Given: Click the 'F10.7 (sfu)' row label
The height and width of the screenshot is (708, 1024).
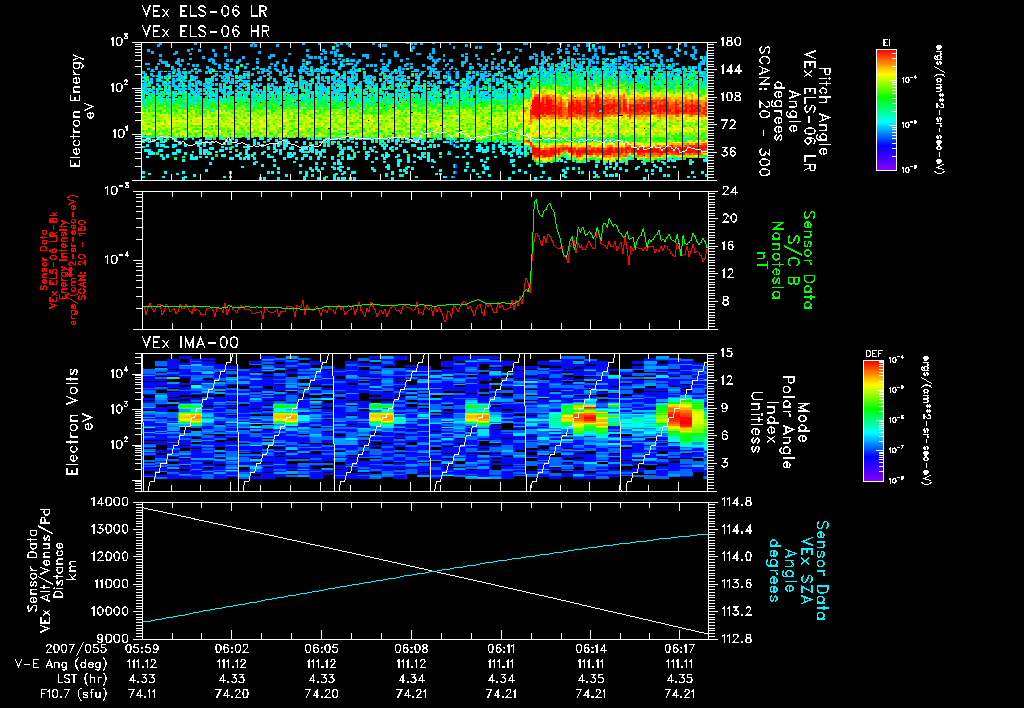Looking at the screenshot, I should click(x=72, y=694).
